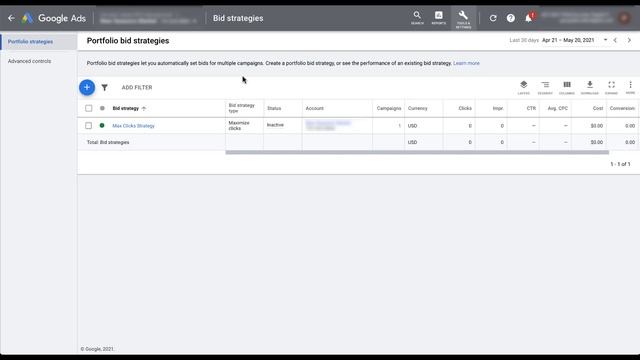The width and height of the screenshot is (640, 360).
Task: Open the Layers view icon in the table toolbar
Action: (524, 87)
